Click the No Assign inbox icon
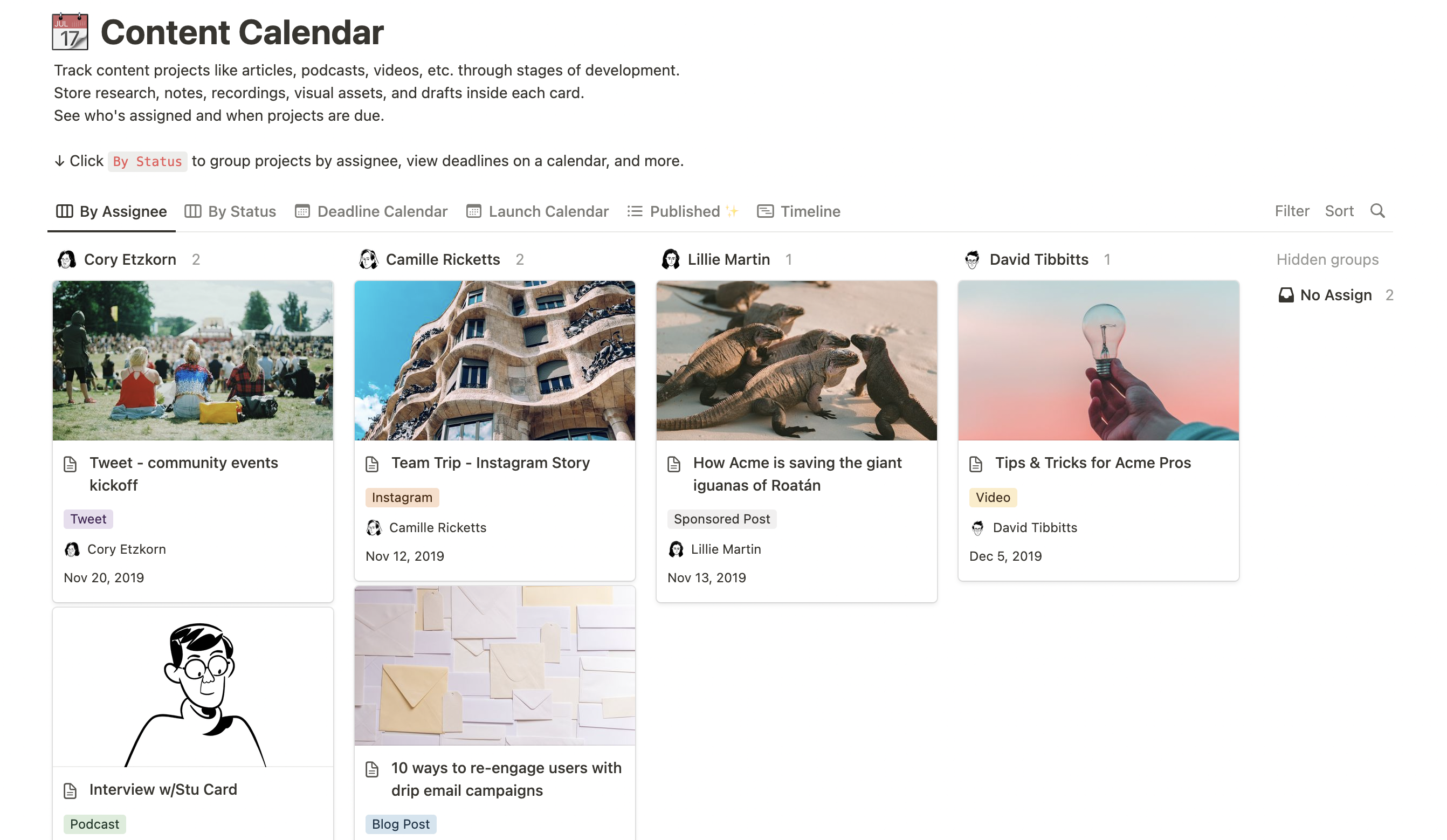 pyautogui.click(x=1286, y=295)
